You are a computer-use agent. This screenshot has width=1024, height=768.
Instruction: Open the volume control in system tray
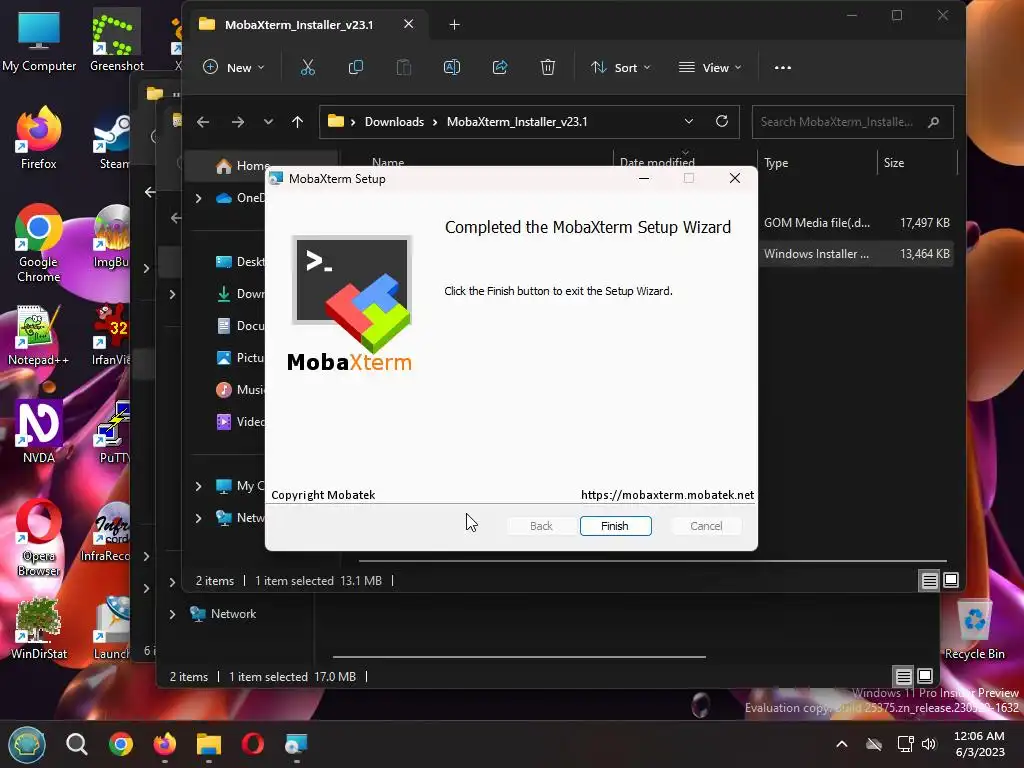tap(929, 744)
